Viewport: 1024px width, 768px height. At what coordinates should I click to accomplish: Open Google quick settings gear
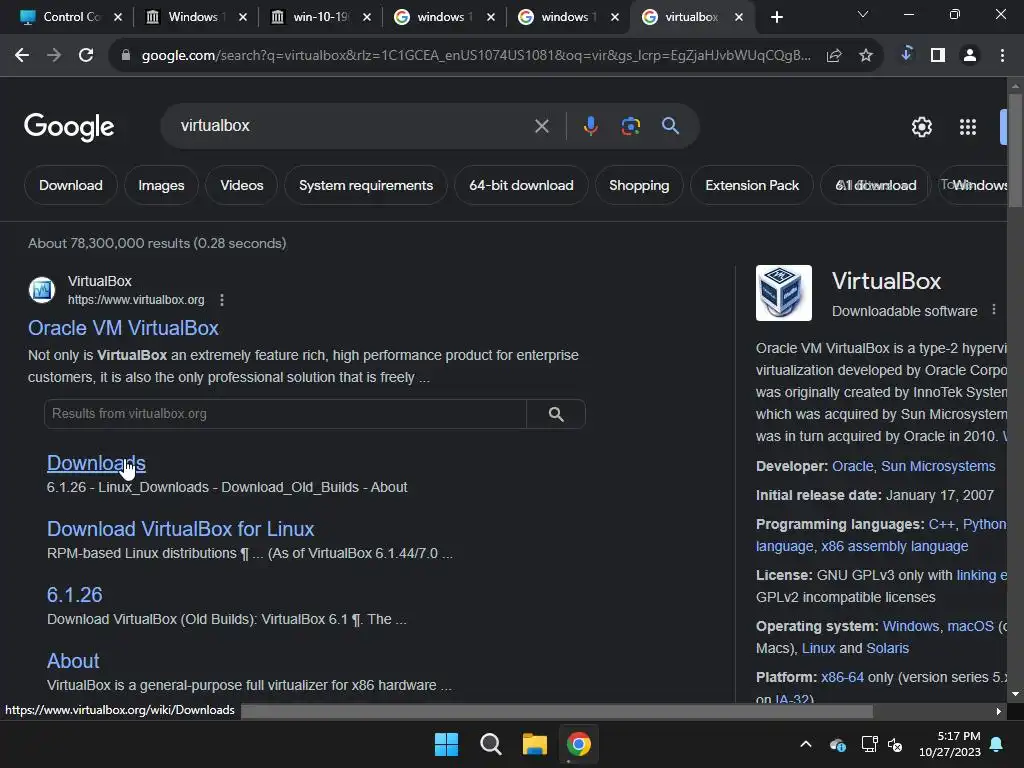(921, 127)
